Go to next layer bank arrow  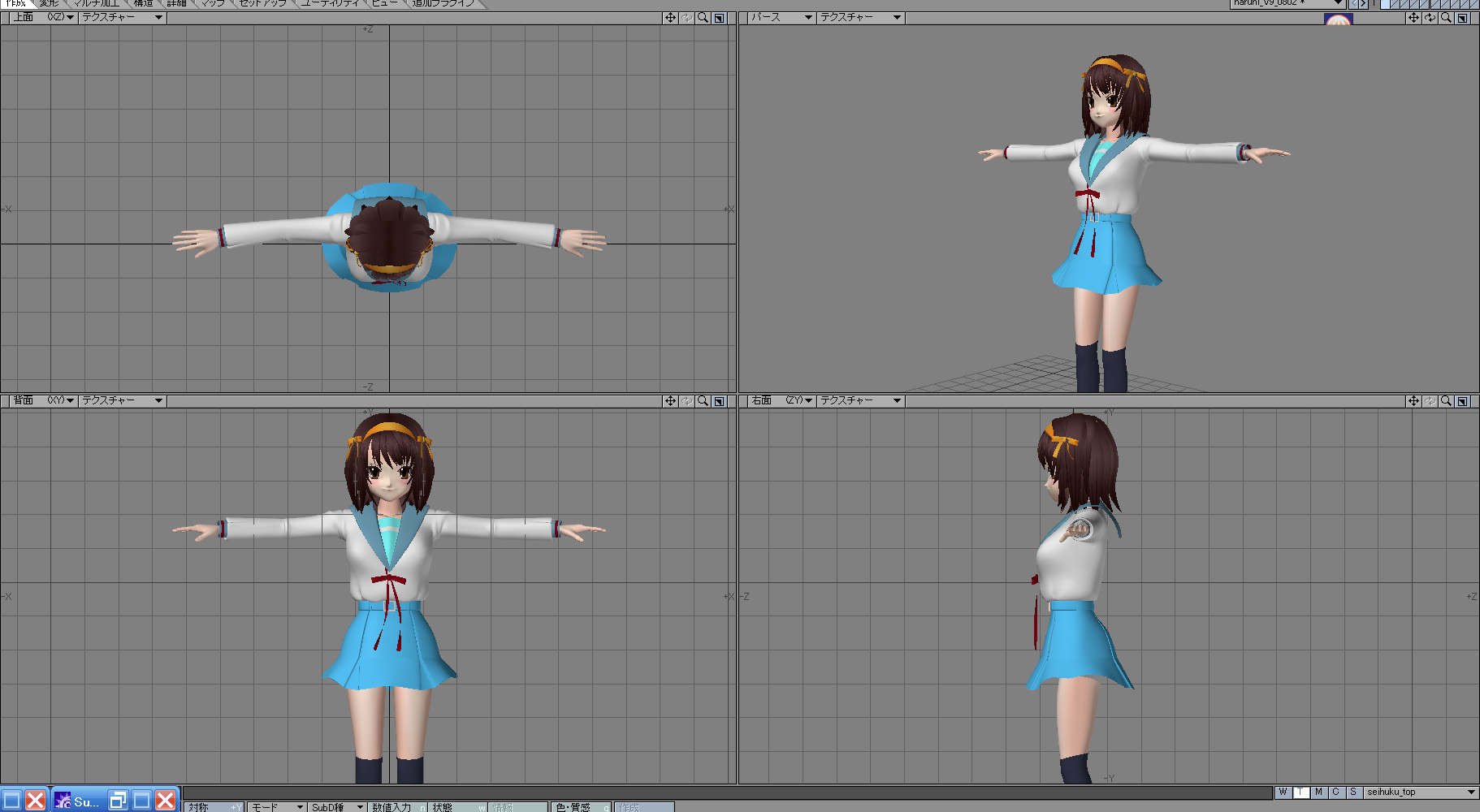(x=1364, y=4)
